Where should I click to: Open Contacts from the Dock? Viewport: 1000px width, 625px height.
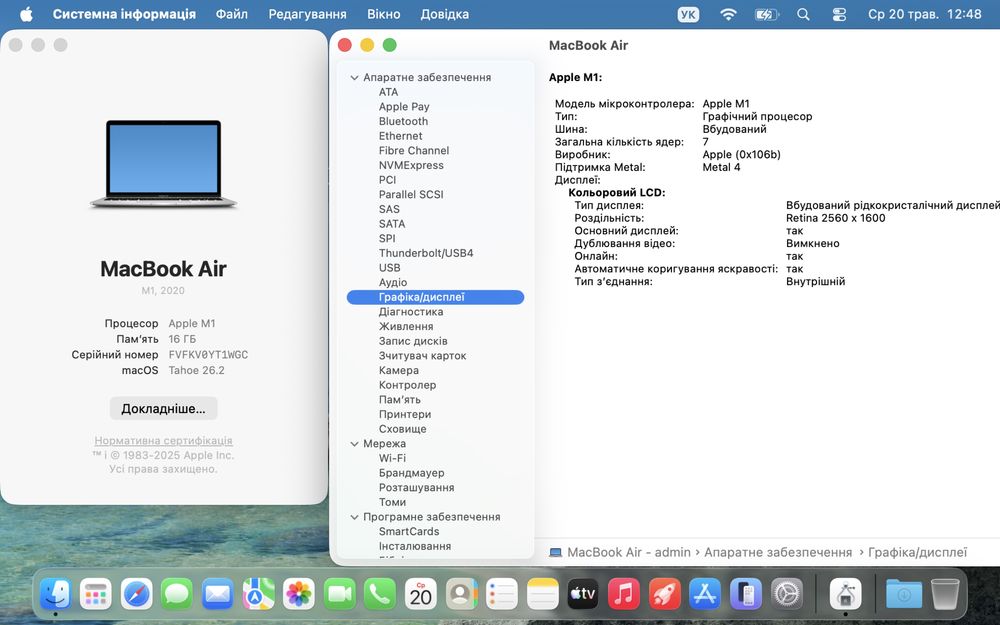(x=461, y=594)
